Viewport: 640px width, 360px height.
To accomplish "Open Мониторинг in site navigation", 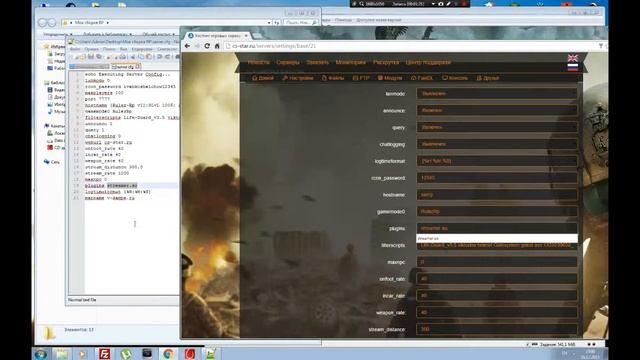I will (351, 62).
